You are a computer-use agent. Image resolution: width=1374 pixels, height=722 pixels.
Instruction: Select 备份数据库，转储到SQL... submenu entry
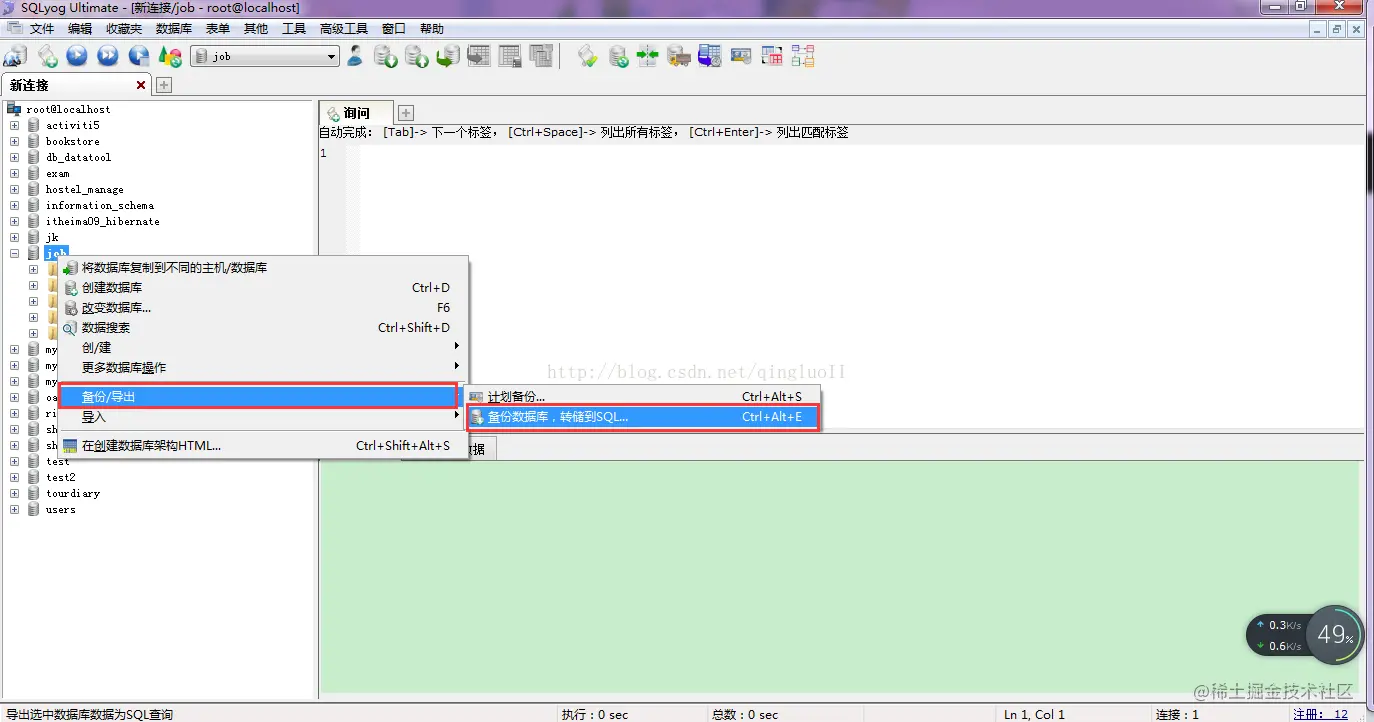[643, 417]
